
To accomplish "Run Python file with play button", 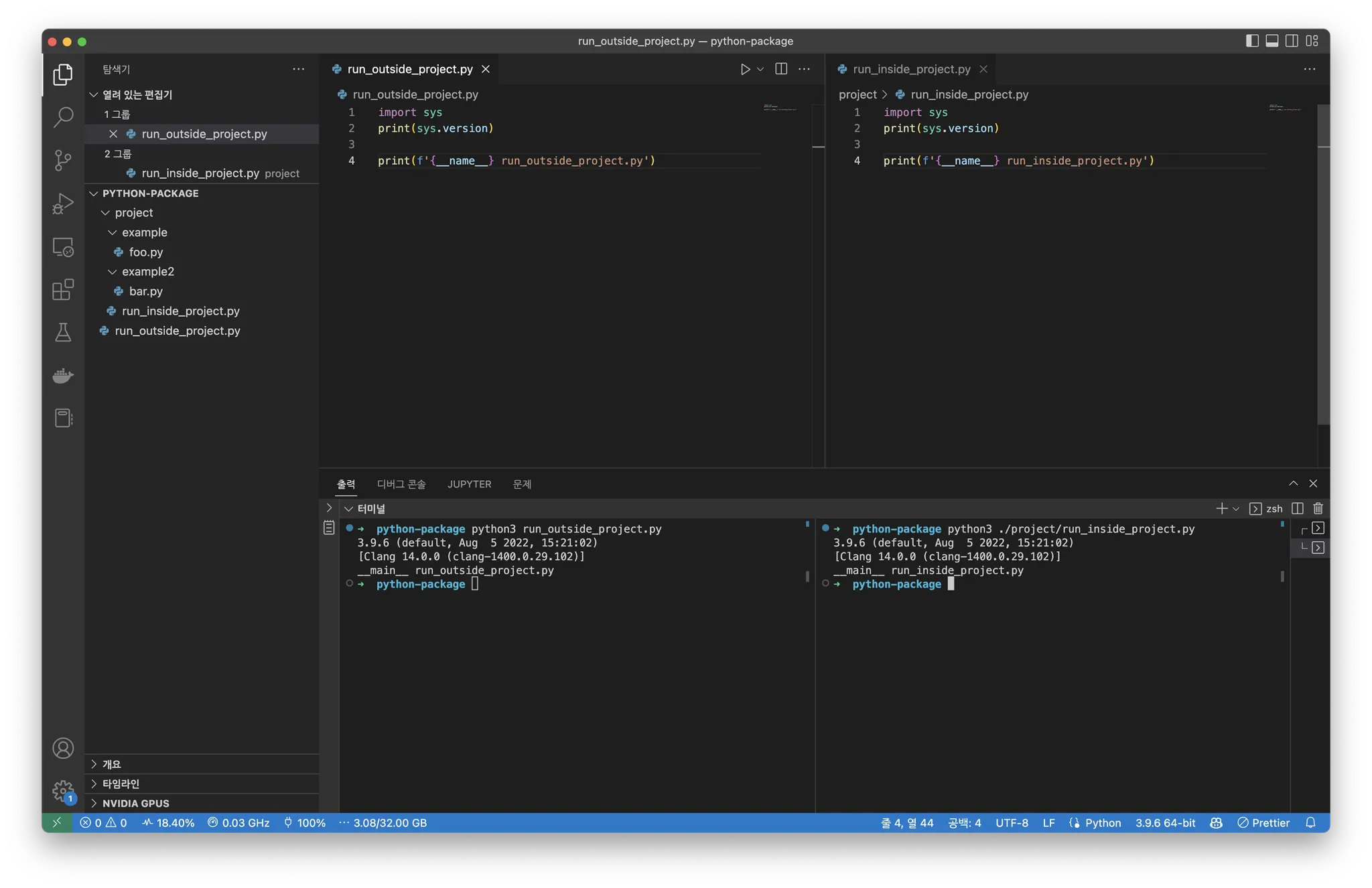I will click(x=744, y=69).
